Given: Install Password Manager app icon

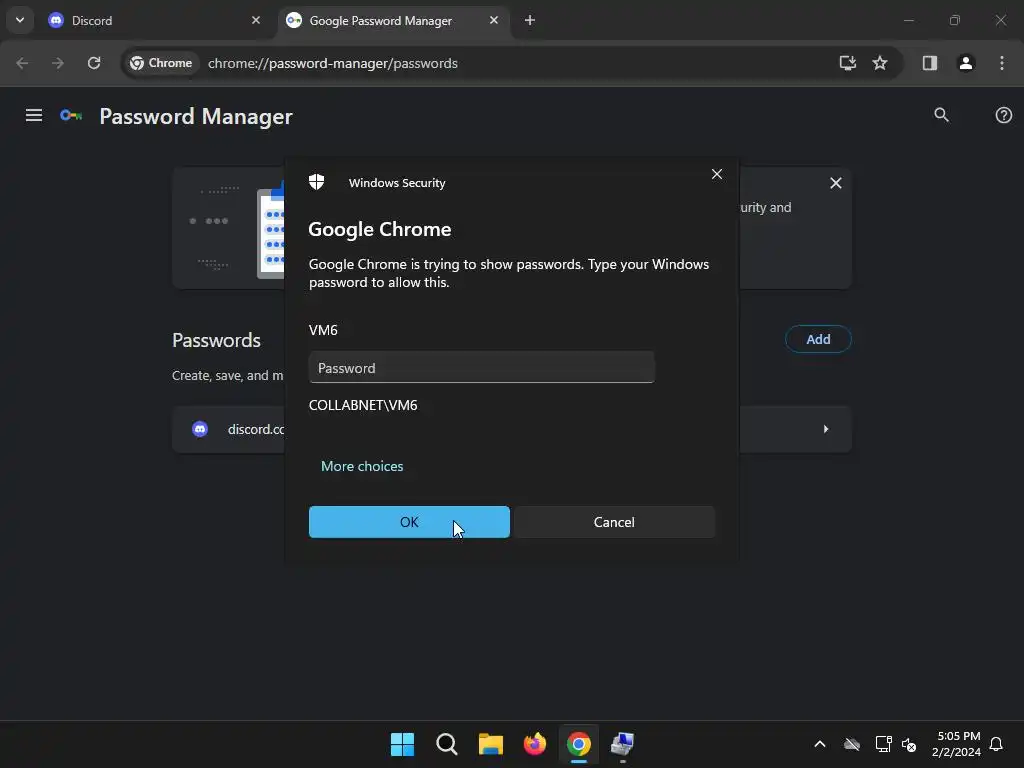Looking at the screenshot, I should (848, 63).
